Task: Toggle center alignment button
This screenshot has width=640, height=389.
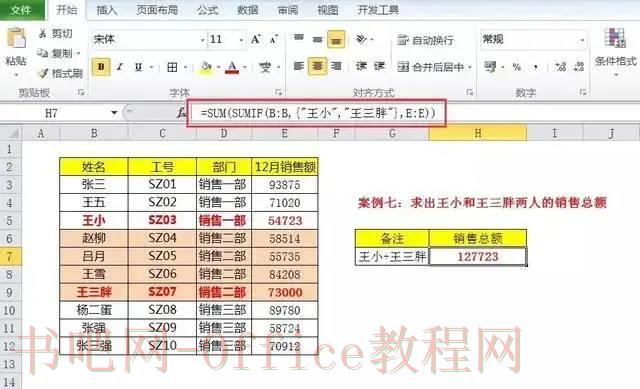Action: pyautogui.click(x=317, y=66)
